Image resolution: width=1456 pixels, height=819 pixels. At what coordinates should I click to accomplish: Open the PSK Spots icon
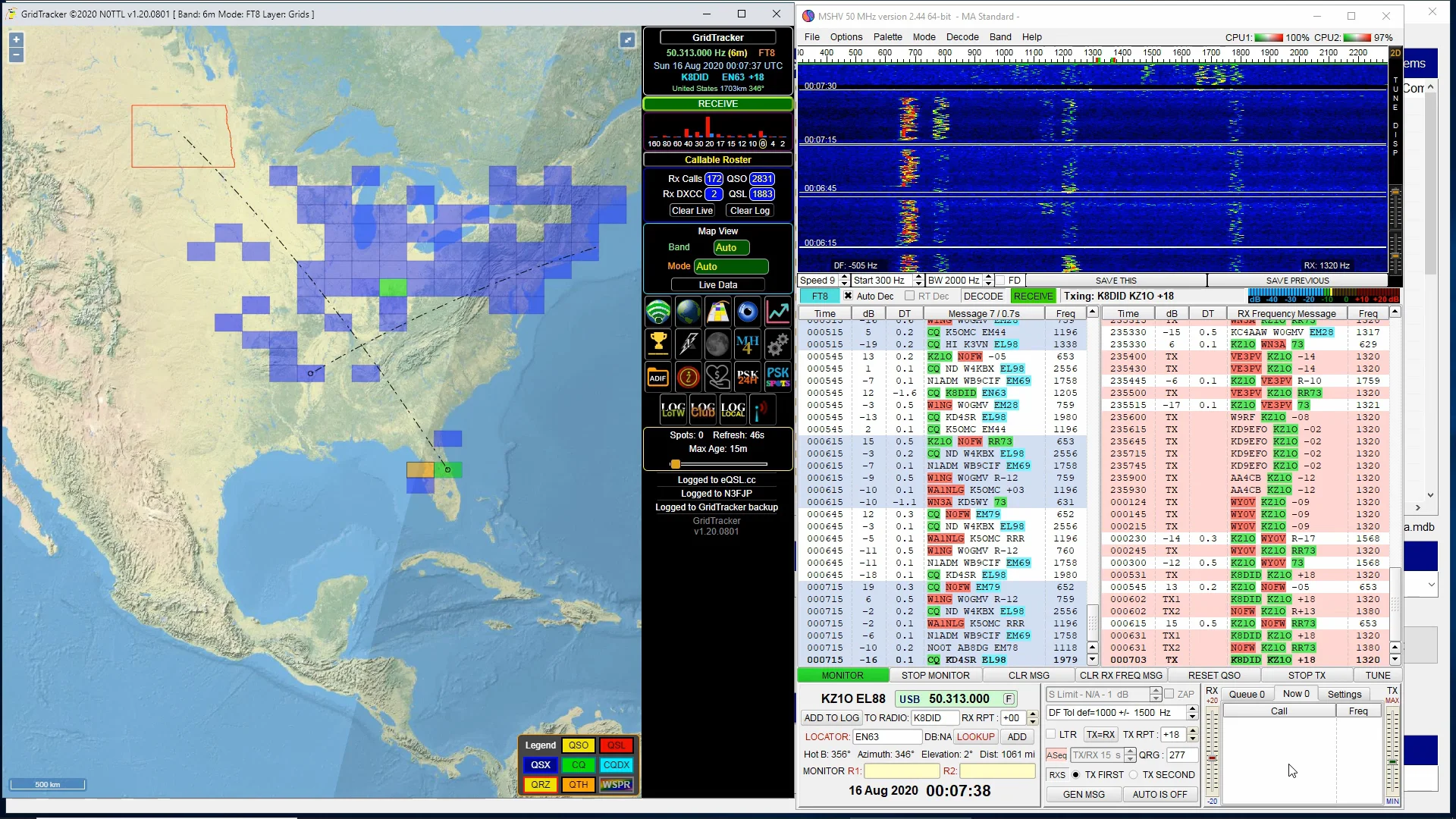[x=777, y=377]
